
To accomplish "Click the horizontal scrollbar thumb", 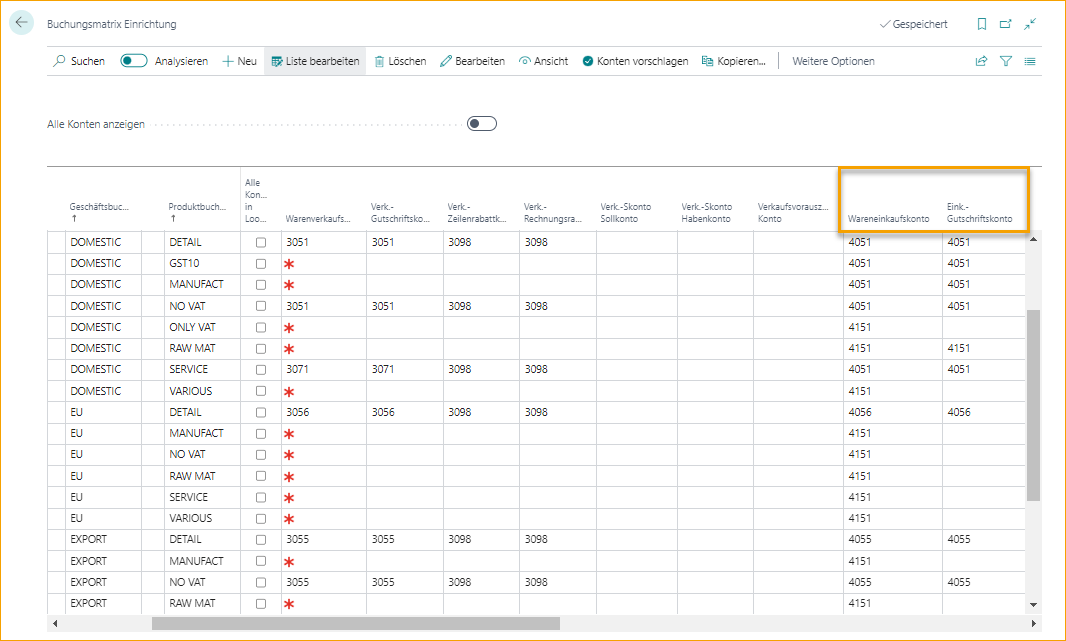I will tap(355, 623).
